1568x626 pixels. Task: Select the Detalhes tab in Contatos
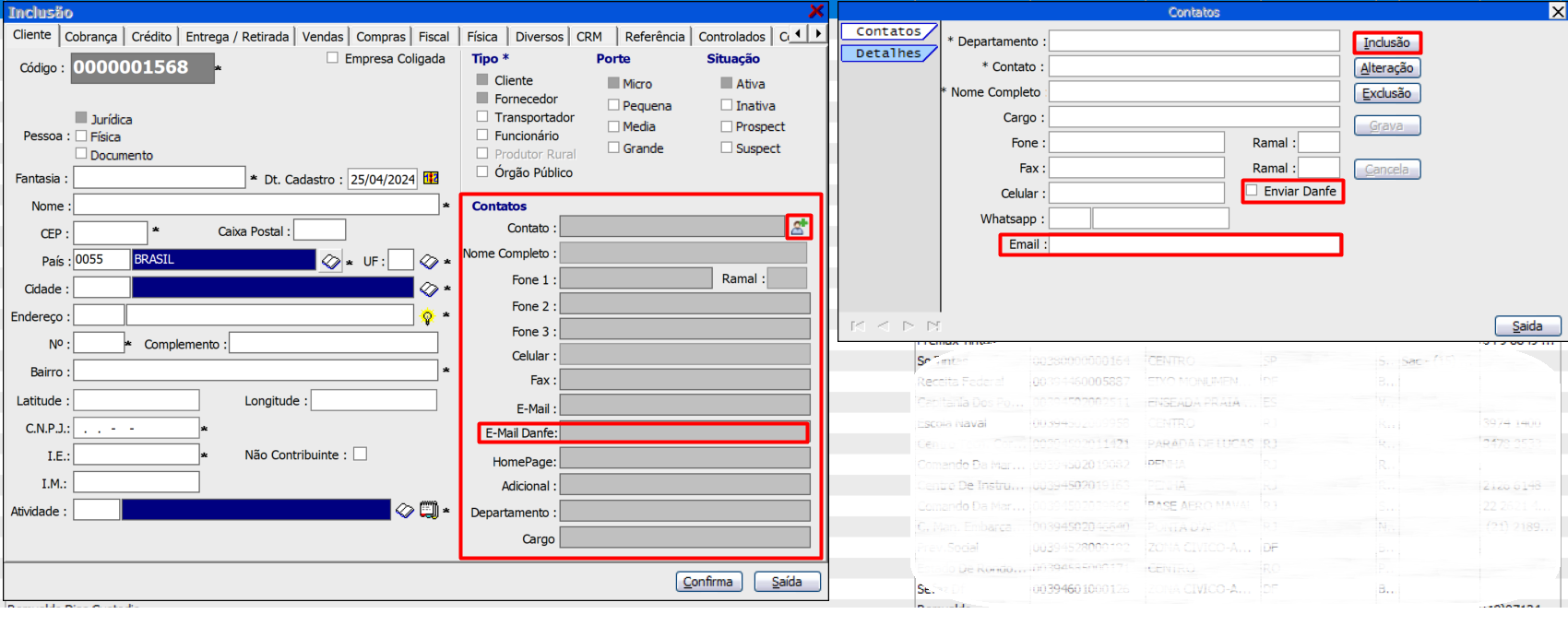pos(887,53)
